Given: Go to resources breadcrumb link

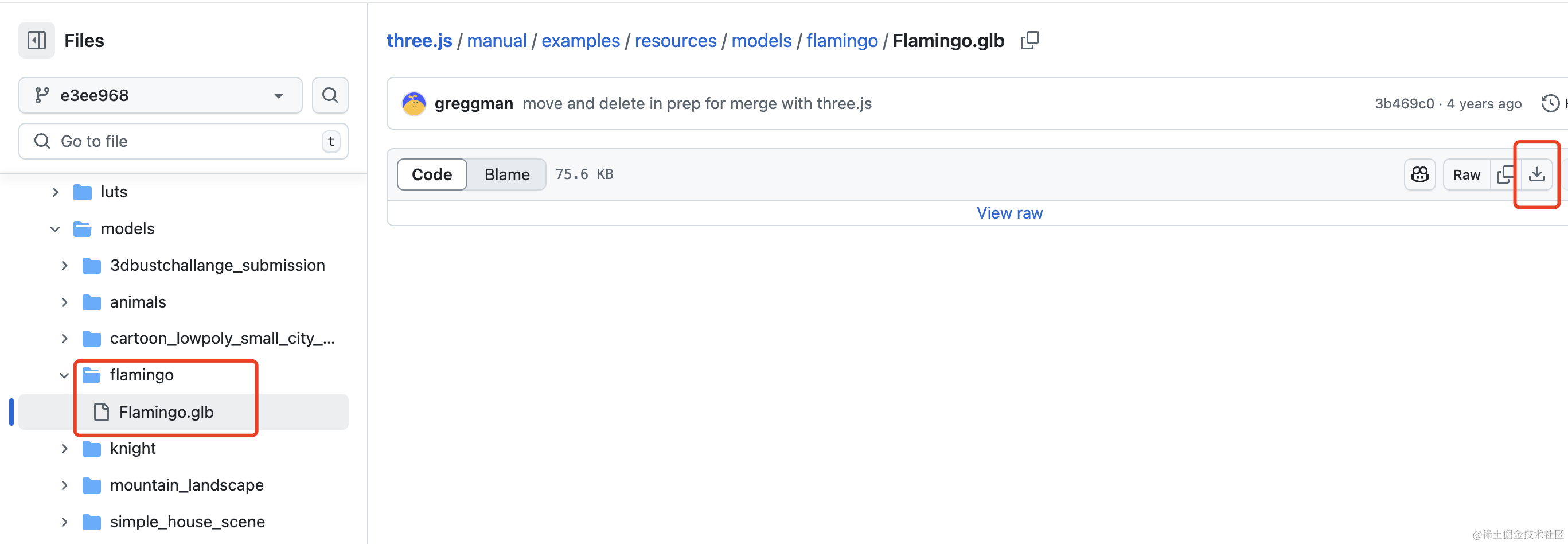Looking at the screenshot, I should pos(676,41).
